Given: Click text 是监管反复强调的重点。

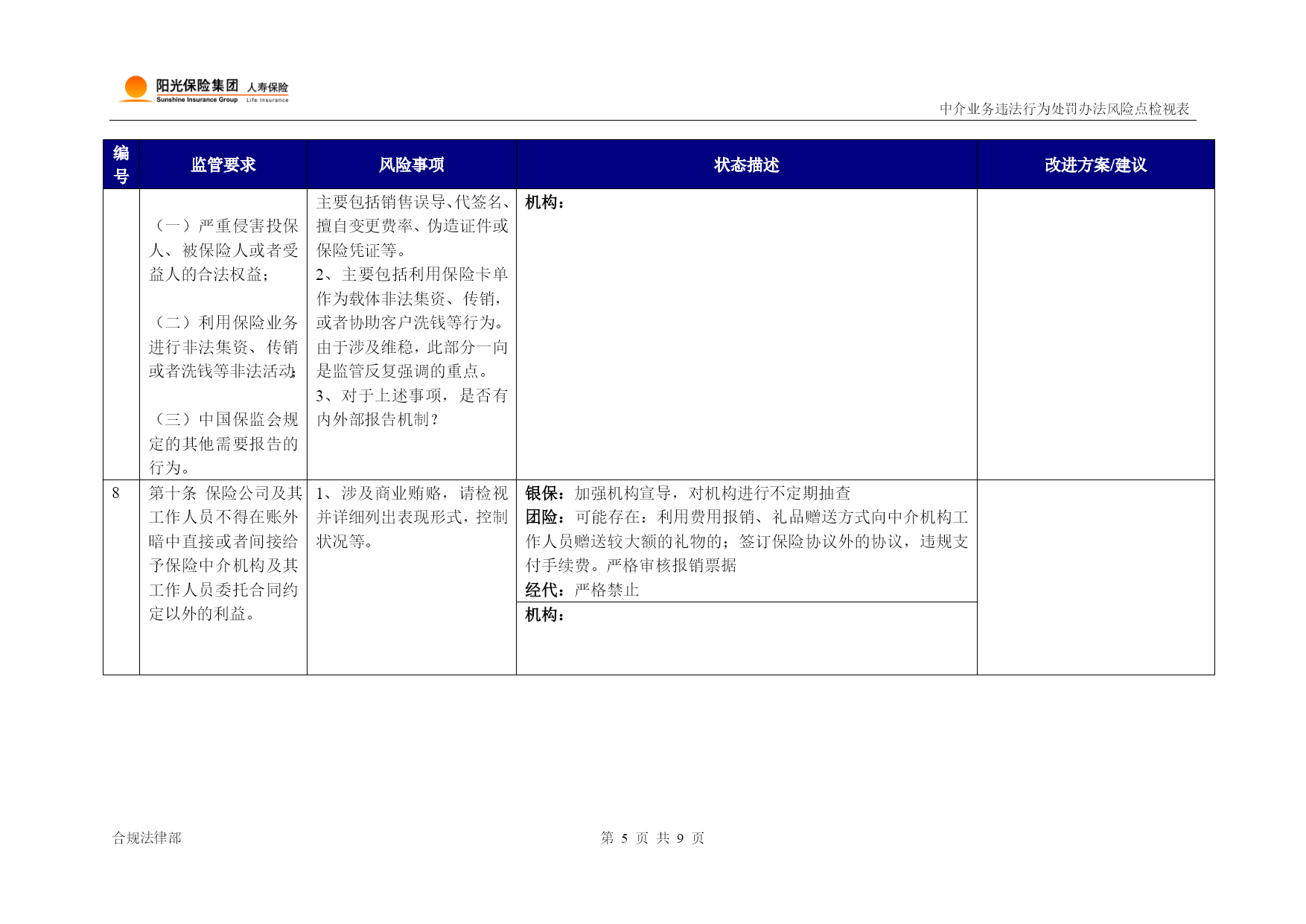Looking at the screenshot, I should pos(403,371).
